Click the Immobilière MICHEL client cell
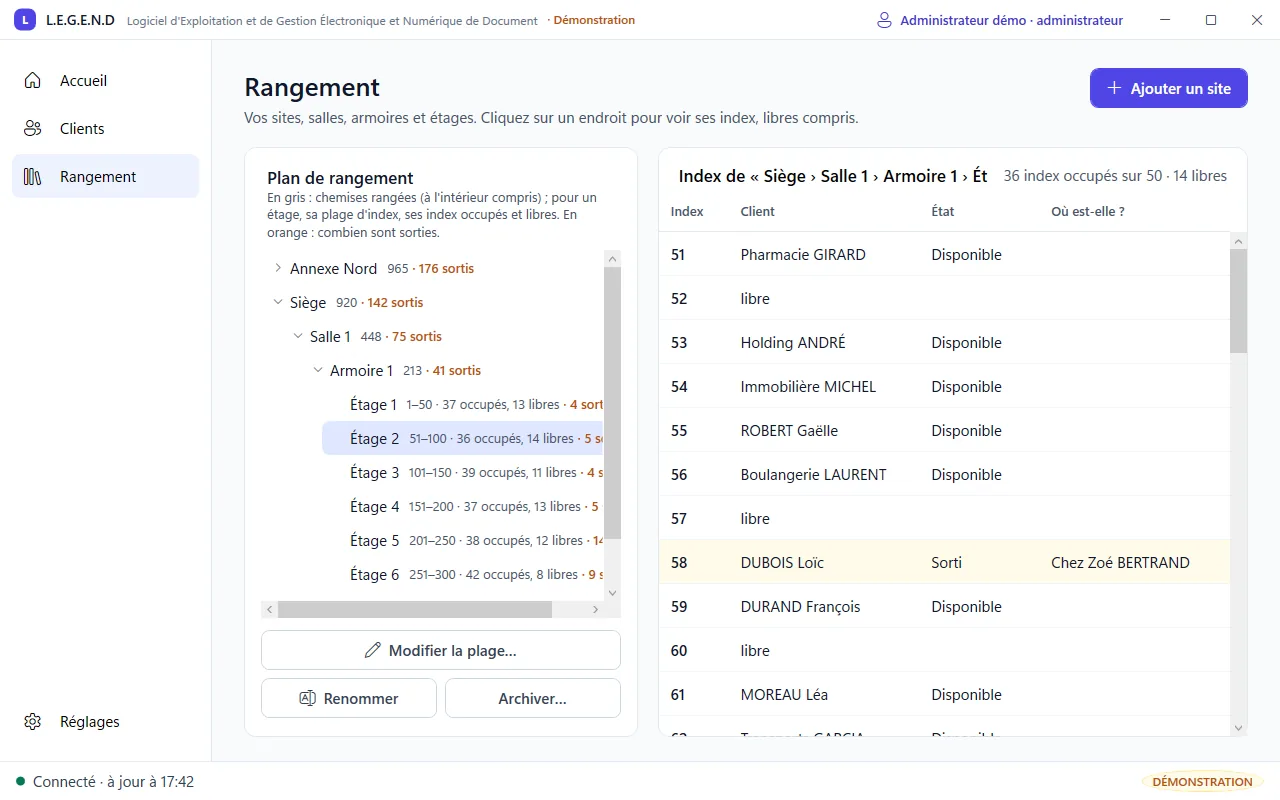Image resolution: width=1280 pixels, height=800 pixels. pos(808,386)
